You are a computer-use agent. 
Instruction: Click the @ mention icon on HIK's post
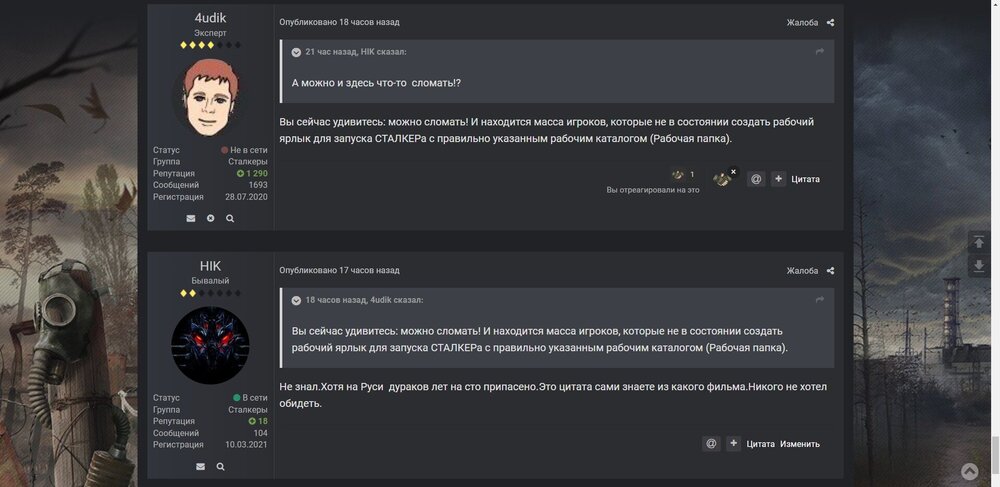[711, 444]
